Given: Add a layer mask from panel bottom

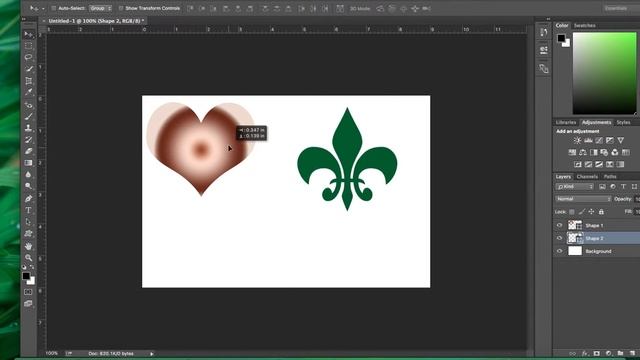Looking at the screenshot, I should click(597, 353).
